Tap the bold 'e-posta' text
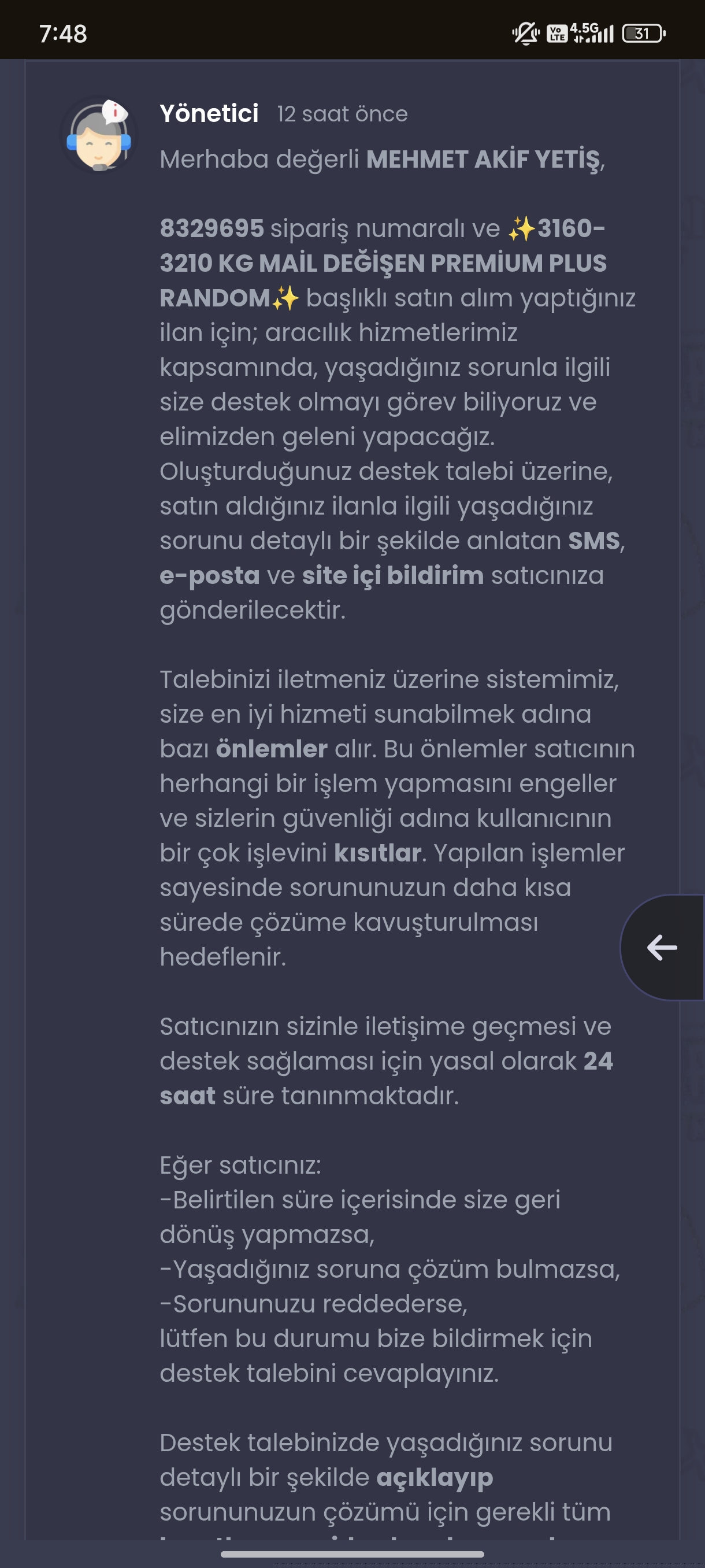Image resolution: width=705 pixels, height=1568 pixels. pyautogui.click(x=210, y=576)
